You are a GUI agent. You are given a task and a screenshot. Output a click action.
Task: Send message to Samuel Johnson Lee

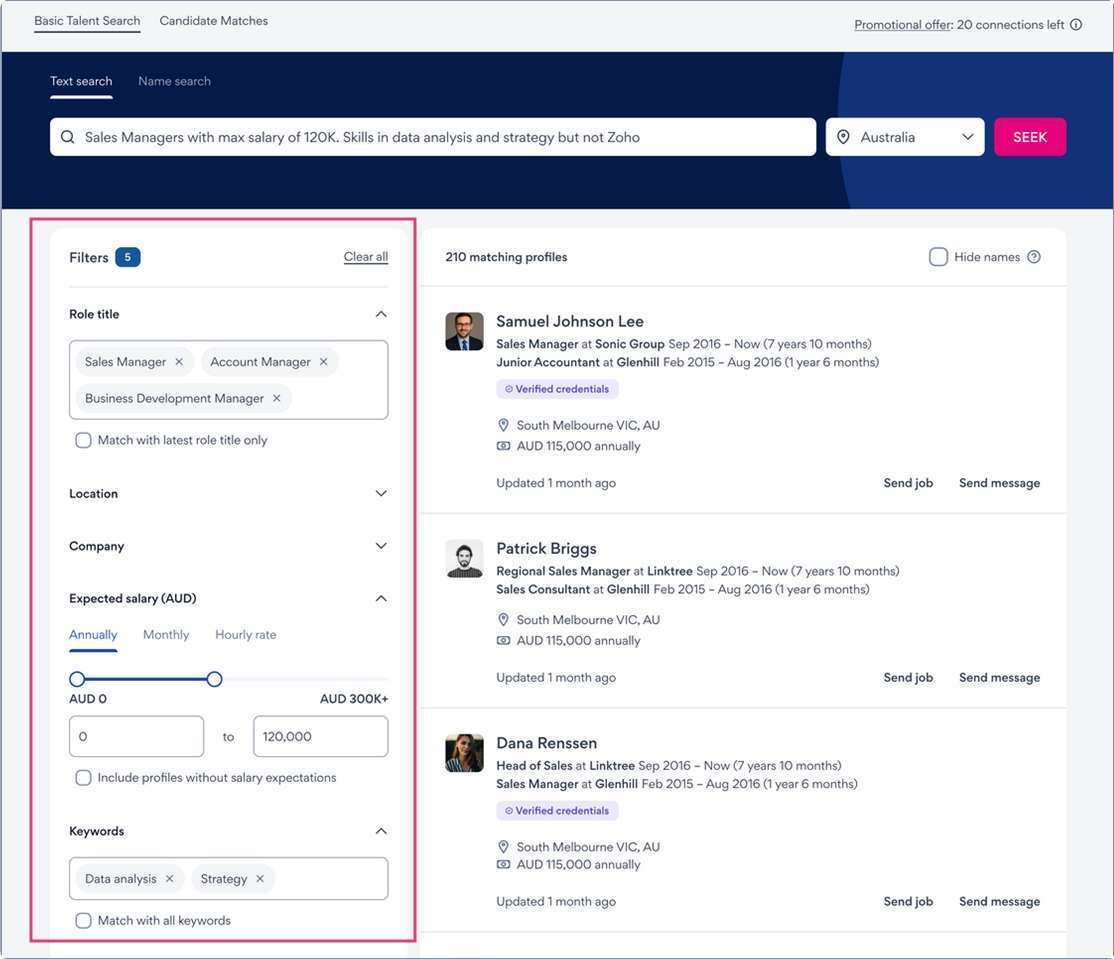(999, 483)
